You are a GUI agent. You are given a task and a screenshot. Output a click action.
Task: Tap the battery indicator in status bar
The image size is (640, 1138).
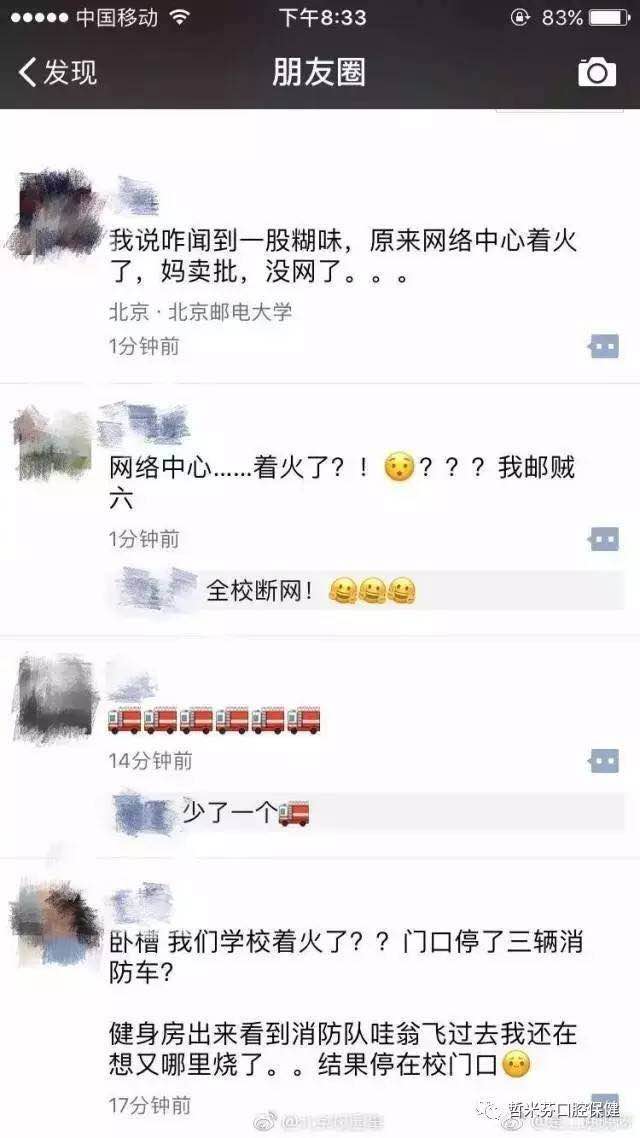(x=608, y=17)
